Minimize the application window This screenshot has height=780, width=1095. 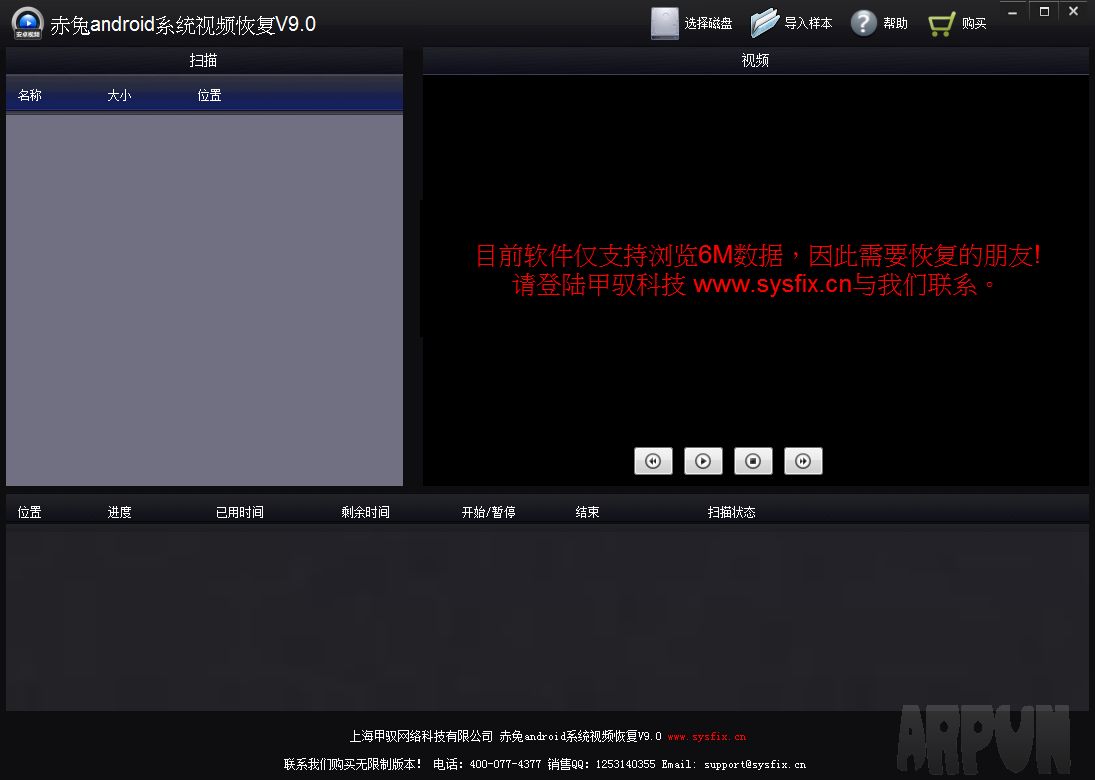click(x=1012, y=11)
